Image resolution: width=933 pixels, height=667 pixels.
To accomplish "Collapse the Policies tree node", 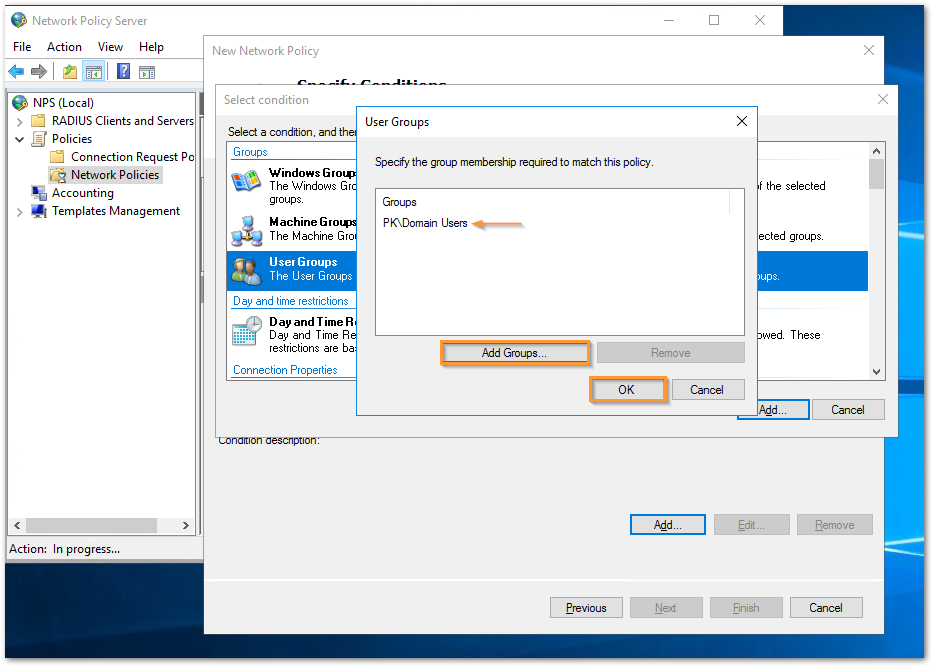I will (19, 139).
